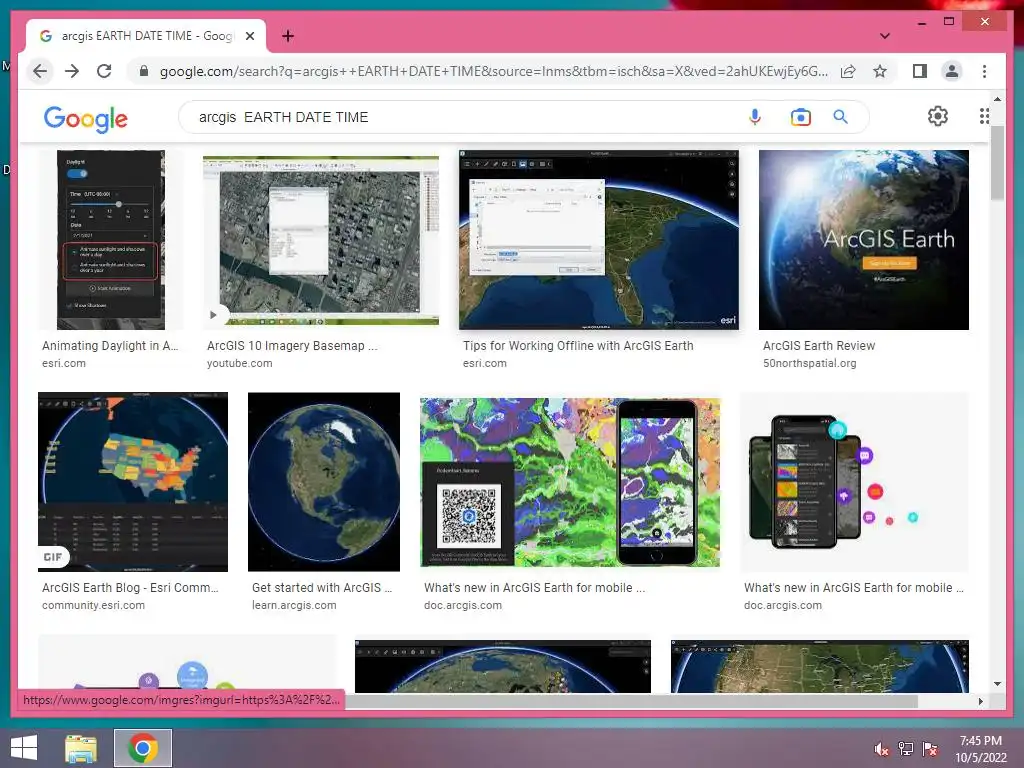Search by image with camera icon
The height and width of the screenshot is (768, 1024).
(x=800, y=117)
